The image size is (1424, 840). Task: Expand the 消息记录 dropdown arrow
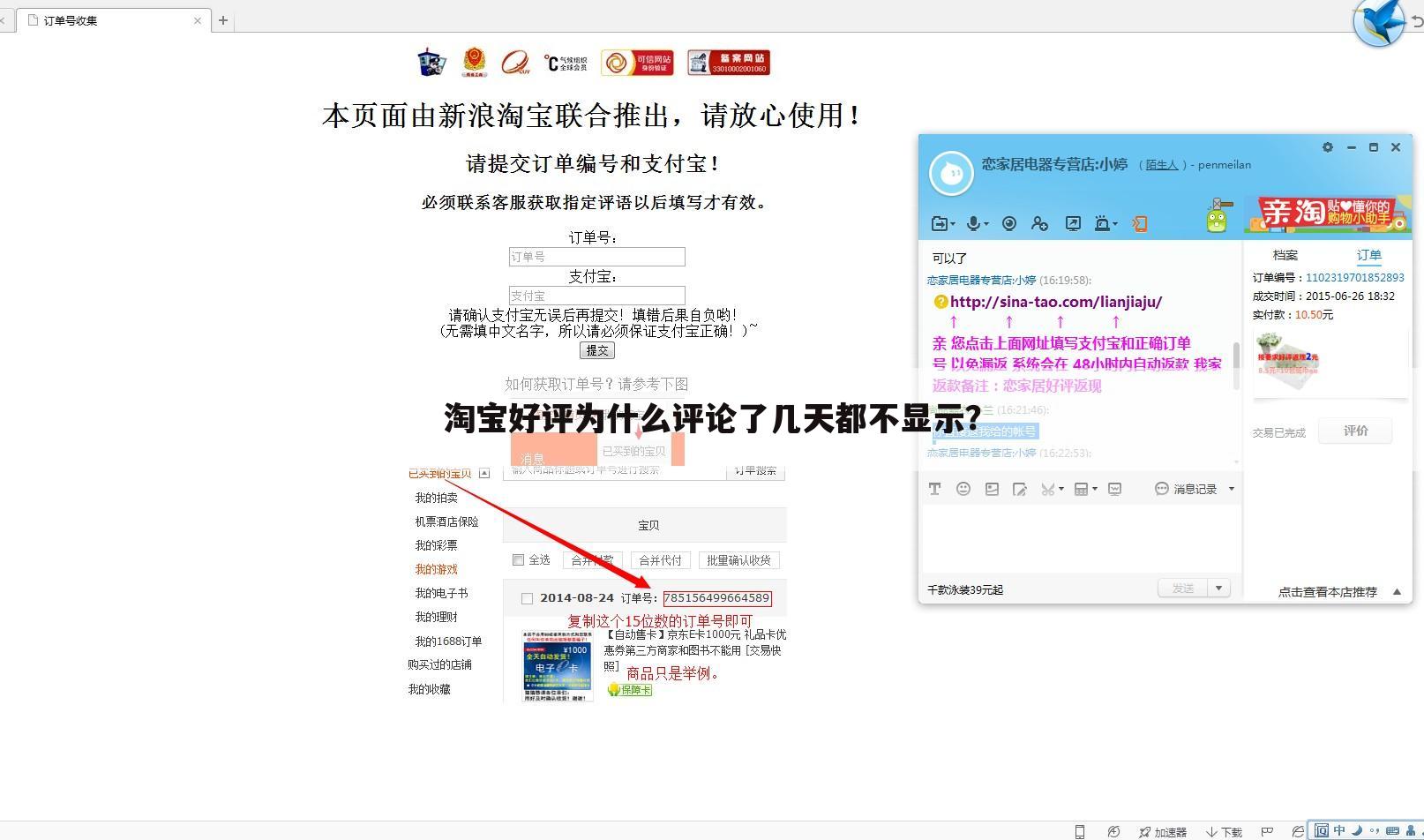tap(1232, 489)
